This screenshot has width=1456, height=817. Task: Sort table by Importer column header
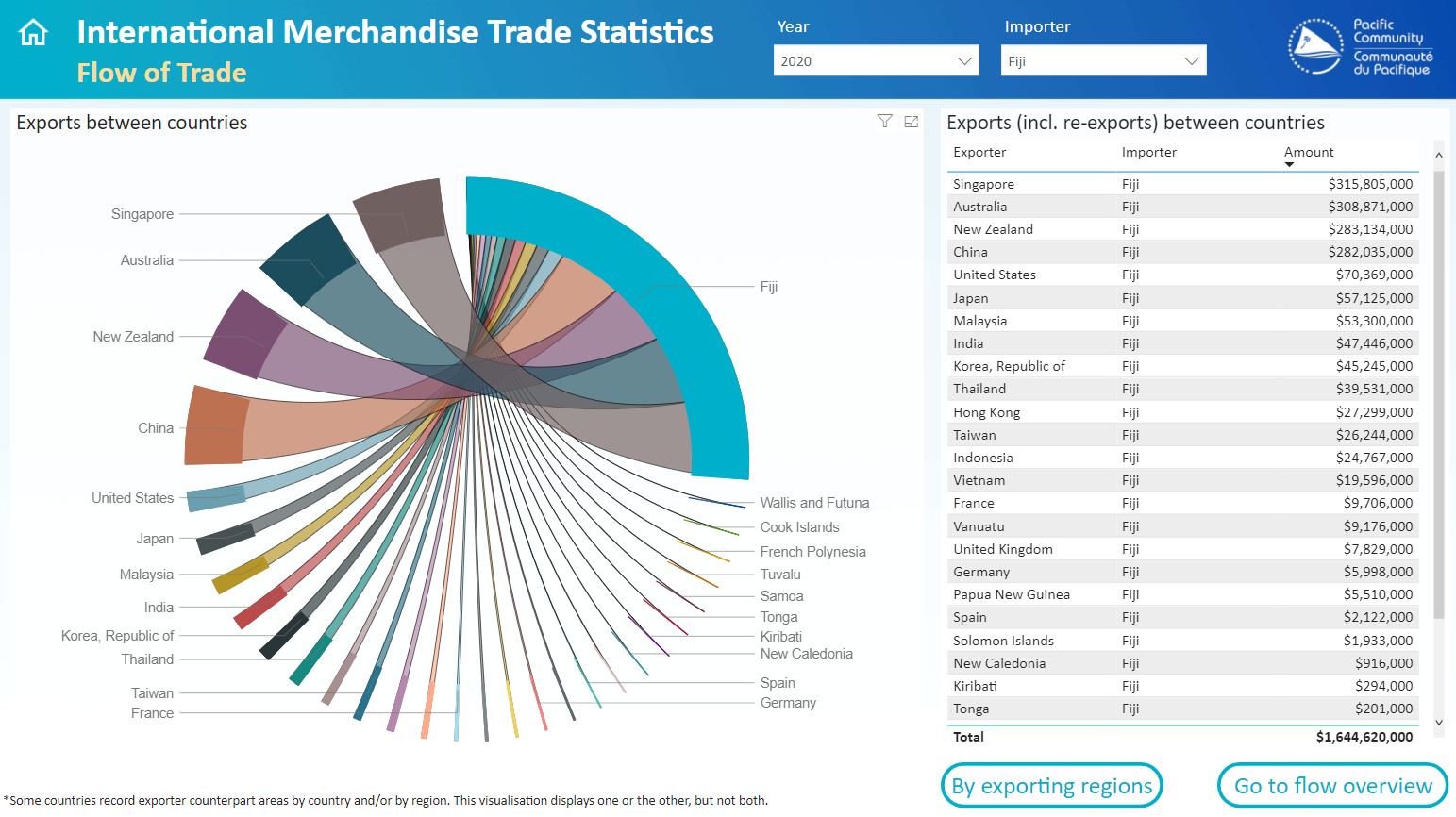click(x=1148, y=152)
